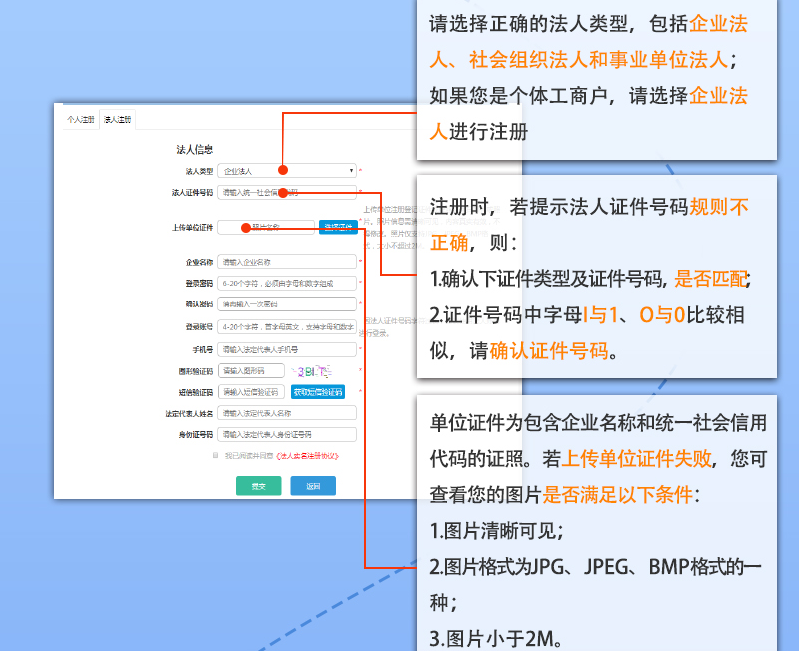Focus the 手机号 input field
The width and height of the screenshot is (799, 651).
coord(287,349)
